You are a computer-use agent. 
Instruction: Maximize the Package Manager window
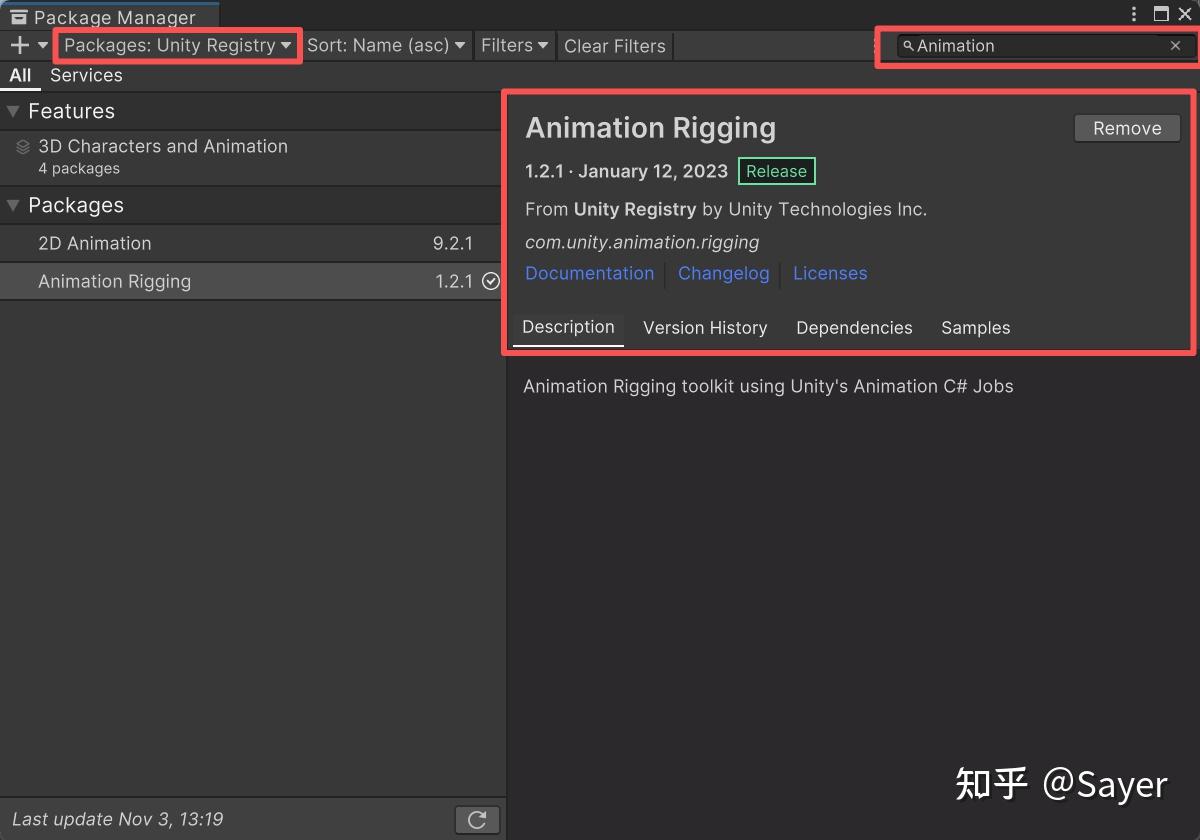1161,14
